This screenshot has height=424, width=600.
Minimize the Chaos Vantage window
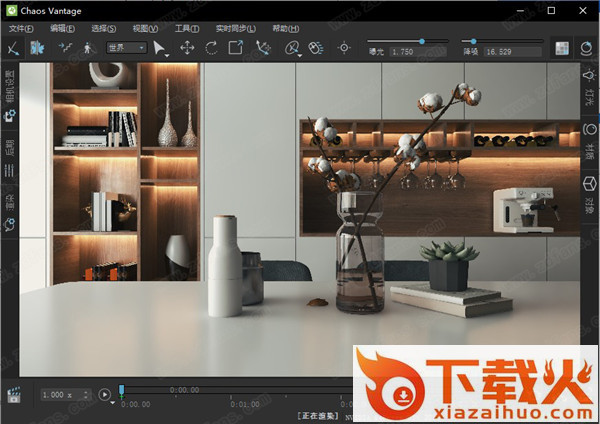tap(520, 10)
